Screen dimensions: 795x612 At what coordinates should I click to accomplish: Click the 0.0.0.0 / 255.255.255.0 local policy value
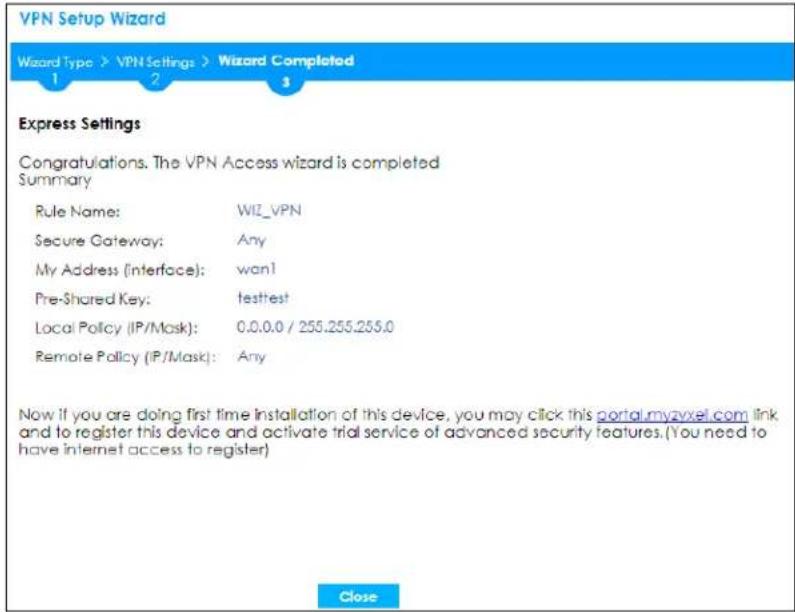(x=315, y=327)
